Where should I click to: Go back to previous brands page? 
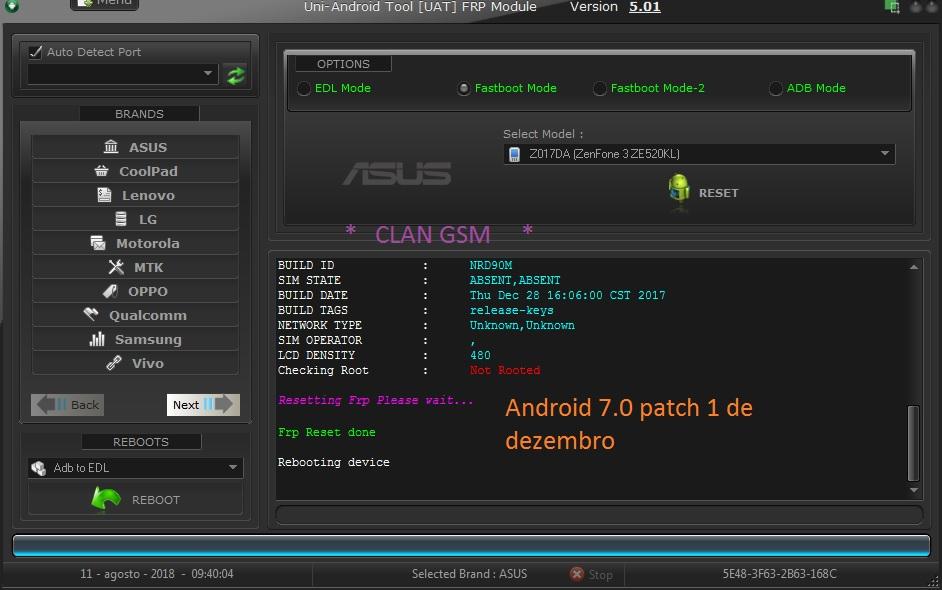pyautogui.click(x=67, y=405)
